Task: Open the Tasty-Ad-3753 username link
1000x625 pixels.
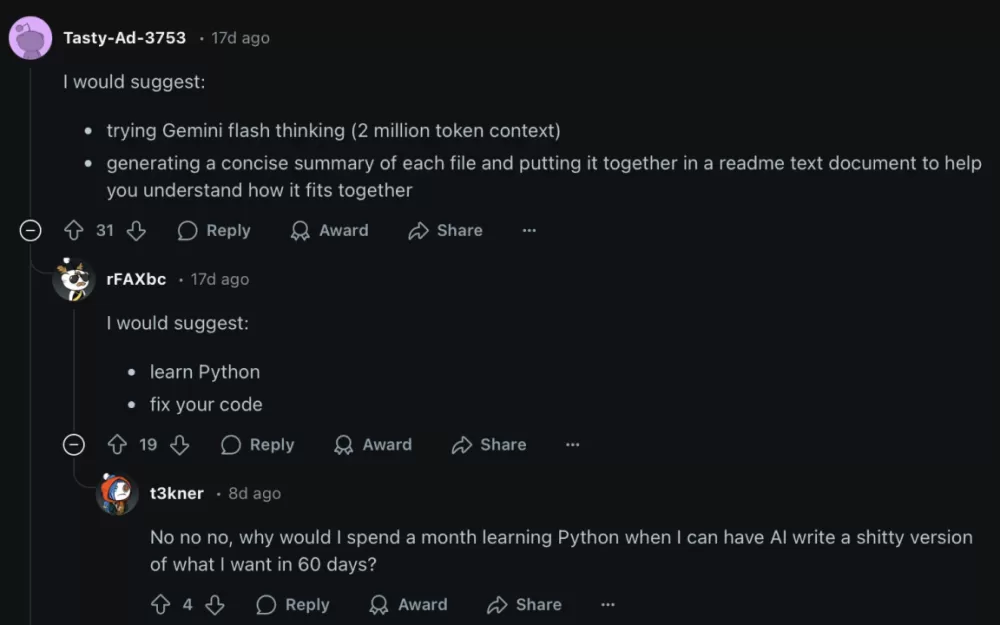Action: [124, 38]
